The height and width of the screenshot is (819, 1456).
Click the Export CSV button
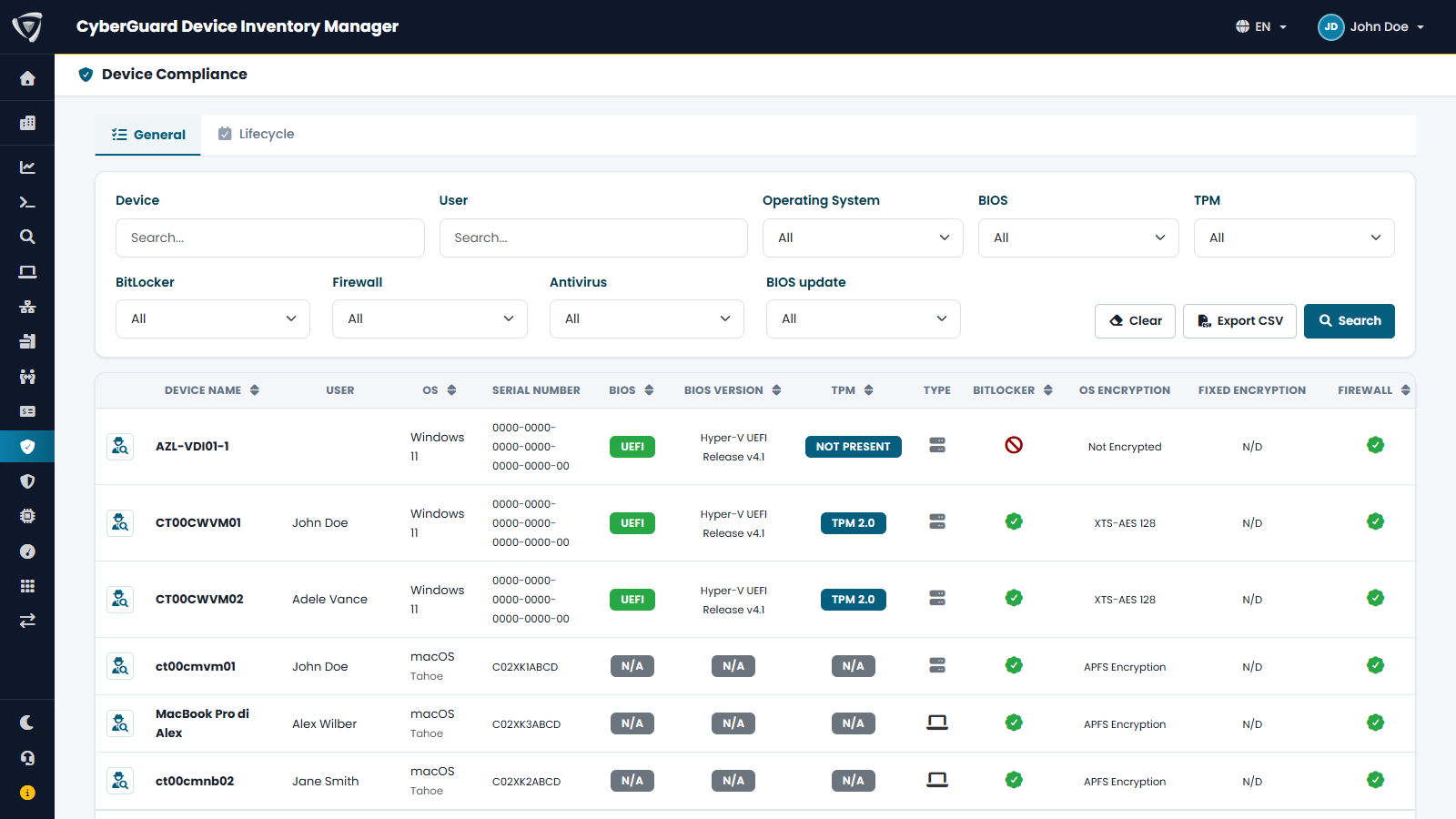point(1239,320)
